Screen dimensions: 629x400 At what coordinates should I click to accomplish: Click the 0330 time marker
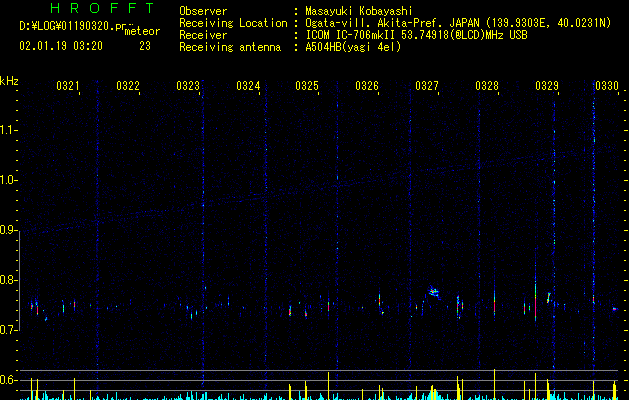pyautogui.click(x=607, y=85)
